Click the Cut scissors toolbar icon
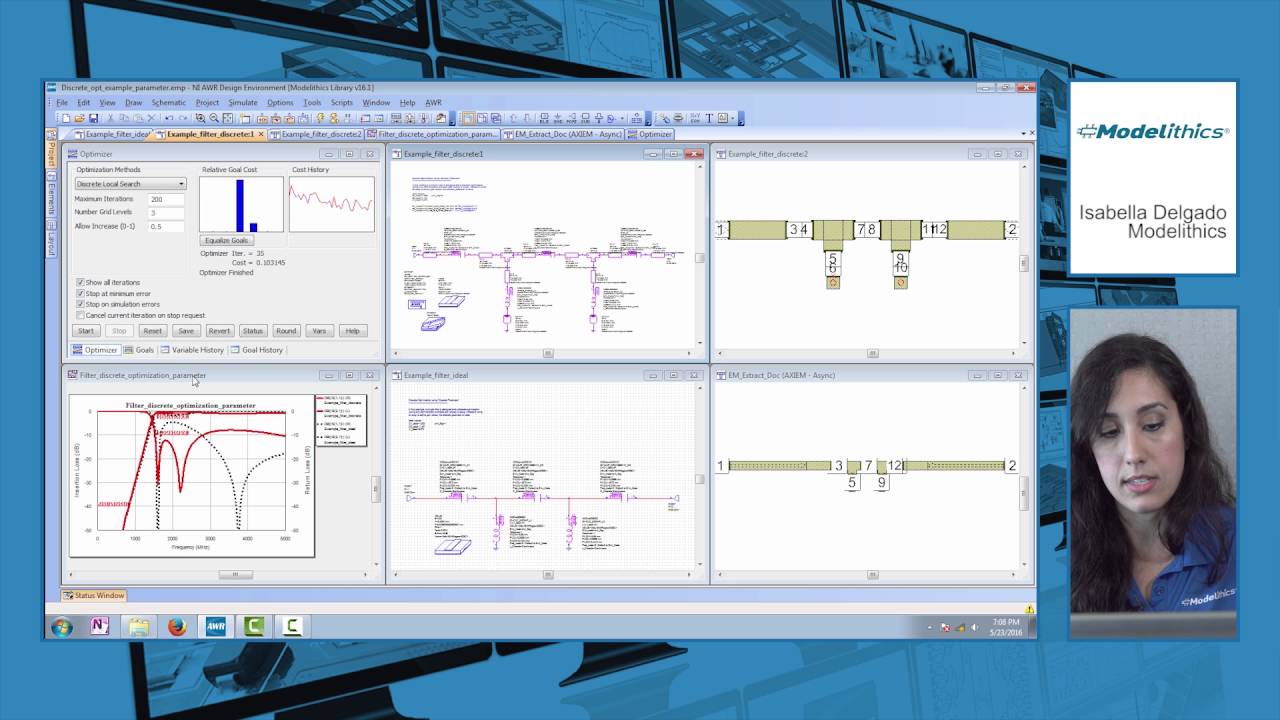Screen dimensions: 1280x720 tap(110, 118)
